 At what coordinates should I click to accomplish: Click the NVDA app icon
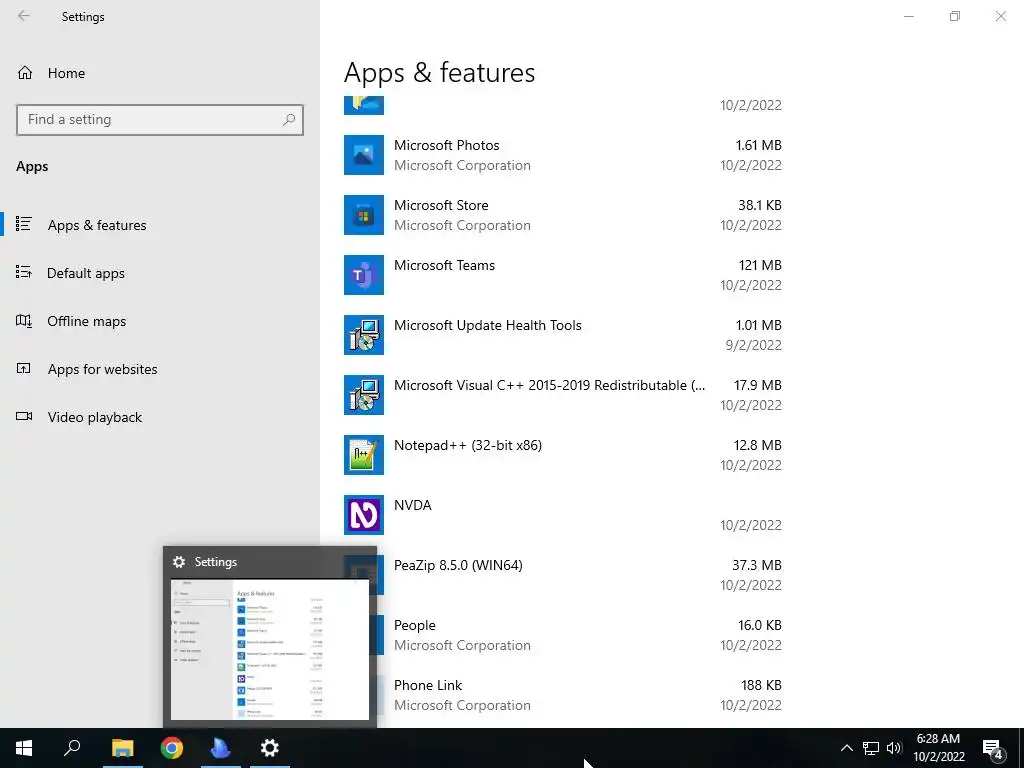[364, 515]
